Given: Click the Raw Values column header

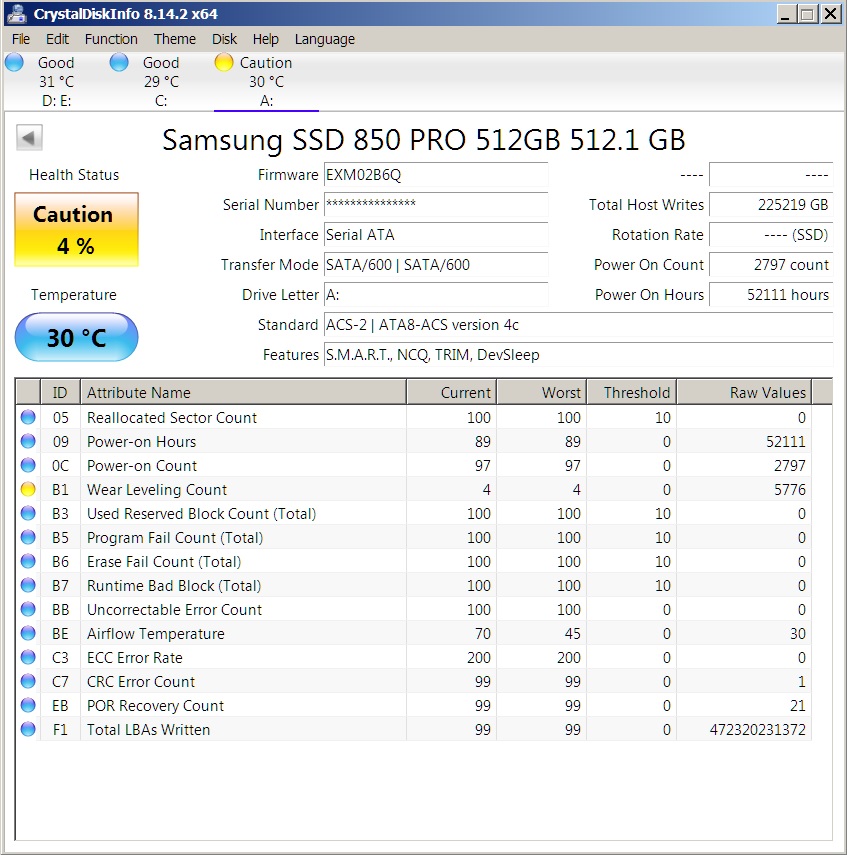Looking at the screenshot, I should (744, 392).
